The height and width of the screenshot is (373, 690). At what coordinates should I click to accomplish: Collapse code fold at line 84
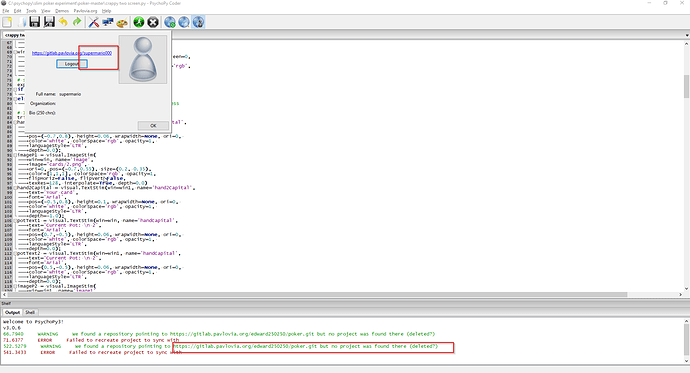coord(15,122)
